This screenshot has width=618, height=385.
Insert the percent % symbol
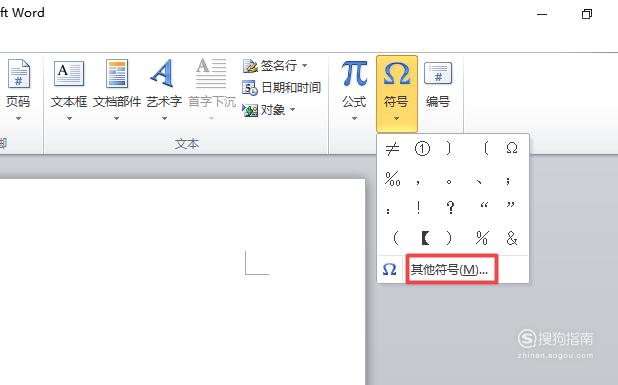[x=482, y=238]
